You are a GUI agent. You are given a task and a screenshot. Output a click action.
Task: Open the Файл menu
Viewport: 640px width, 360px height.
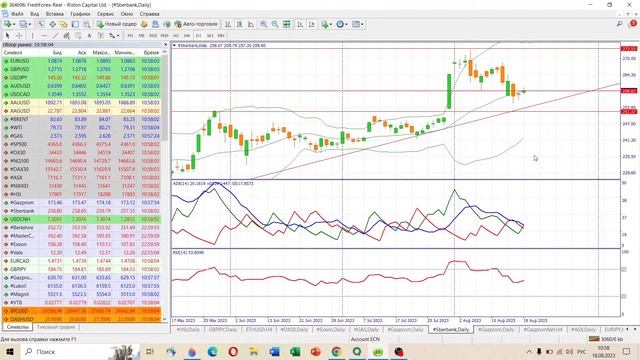click(x=17, y=14)
